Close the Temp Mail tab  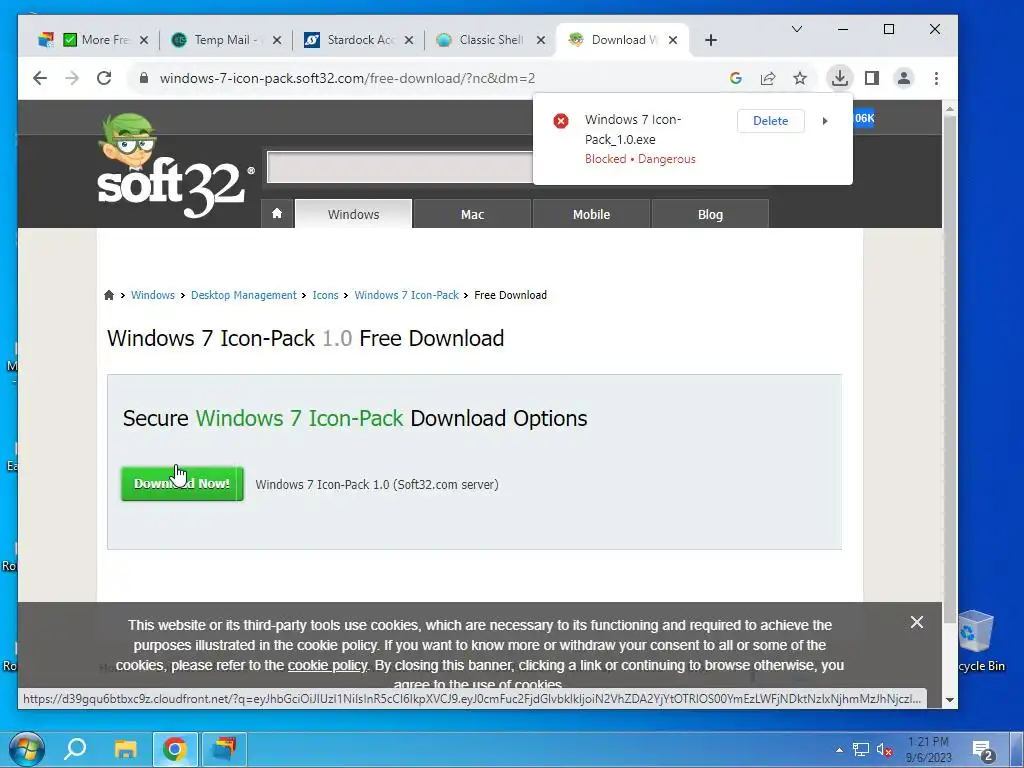point(277,40)
